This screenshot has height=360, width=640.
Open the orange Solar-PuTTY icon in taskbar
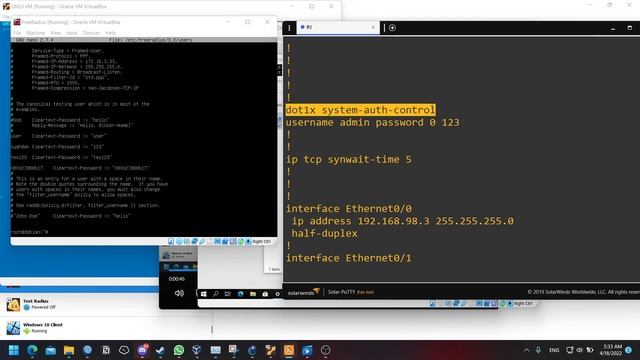tap(289, 350)
